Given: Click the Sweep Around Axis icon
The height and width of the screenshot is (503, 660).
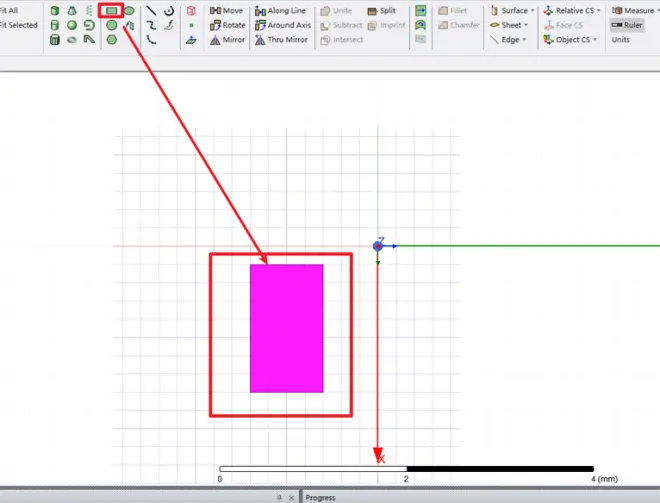Looking at the screenshot, I should coord(420,25).
